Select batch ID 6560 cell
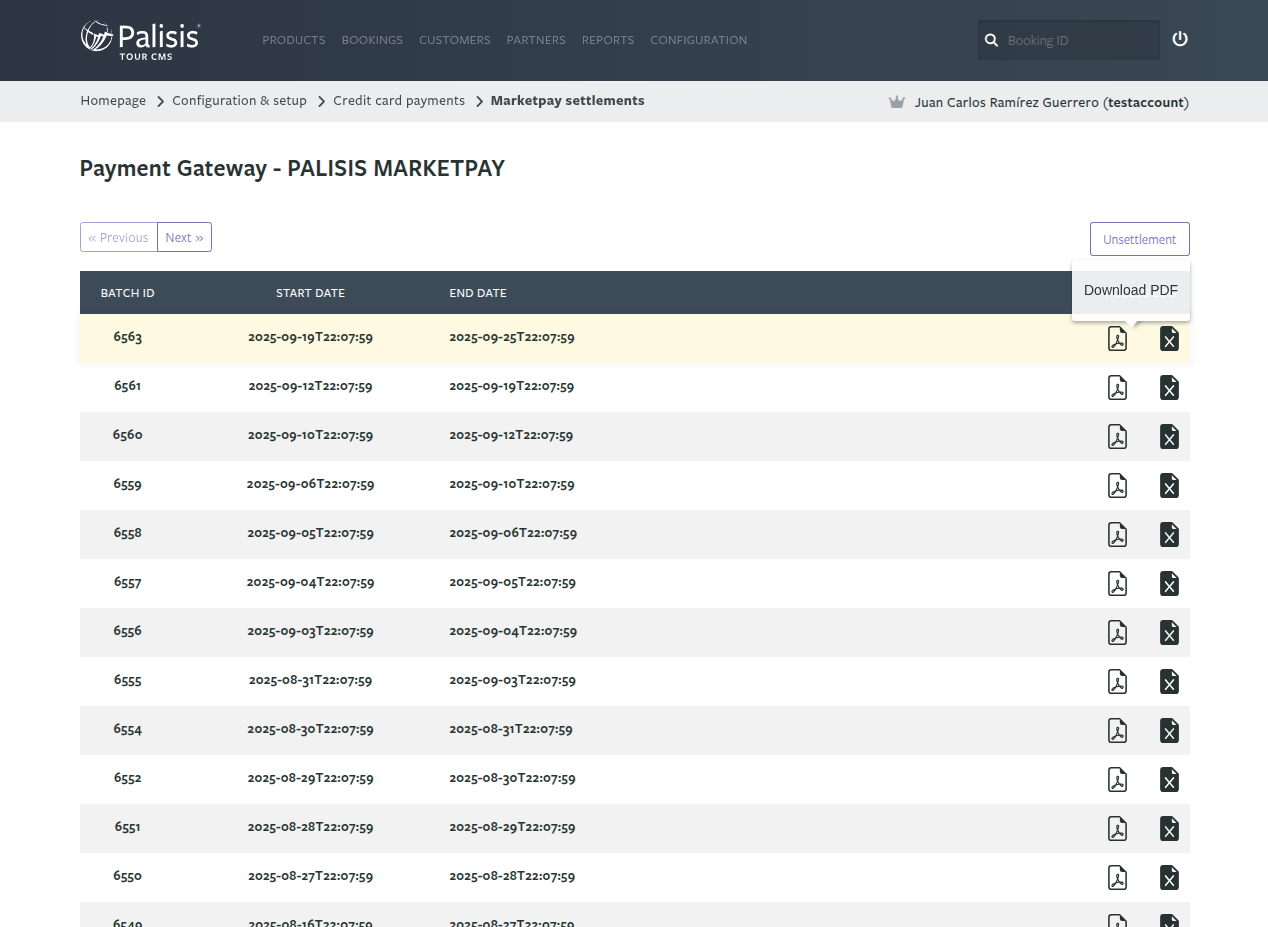The width and height of the screenshot is (1268, 927). 128,435
